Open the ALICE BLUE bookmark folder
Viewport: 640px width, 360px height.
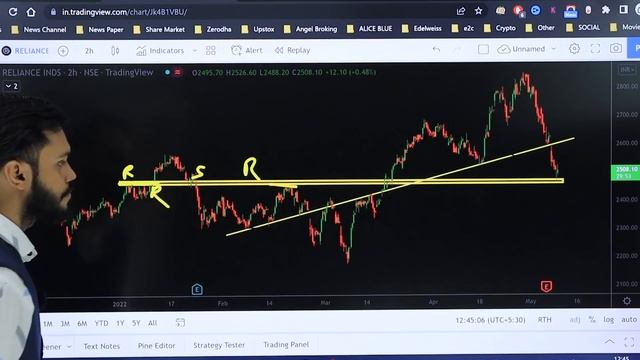coord(369,29)
